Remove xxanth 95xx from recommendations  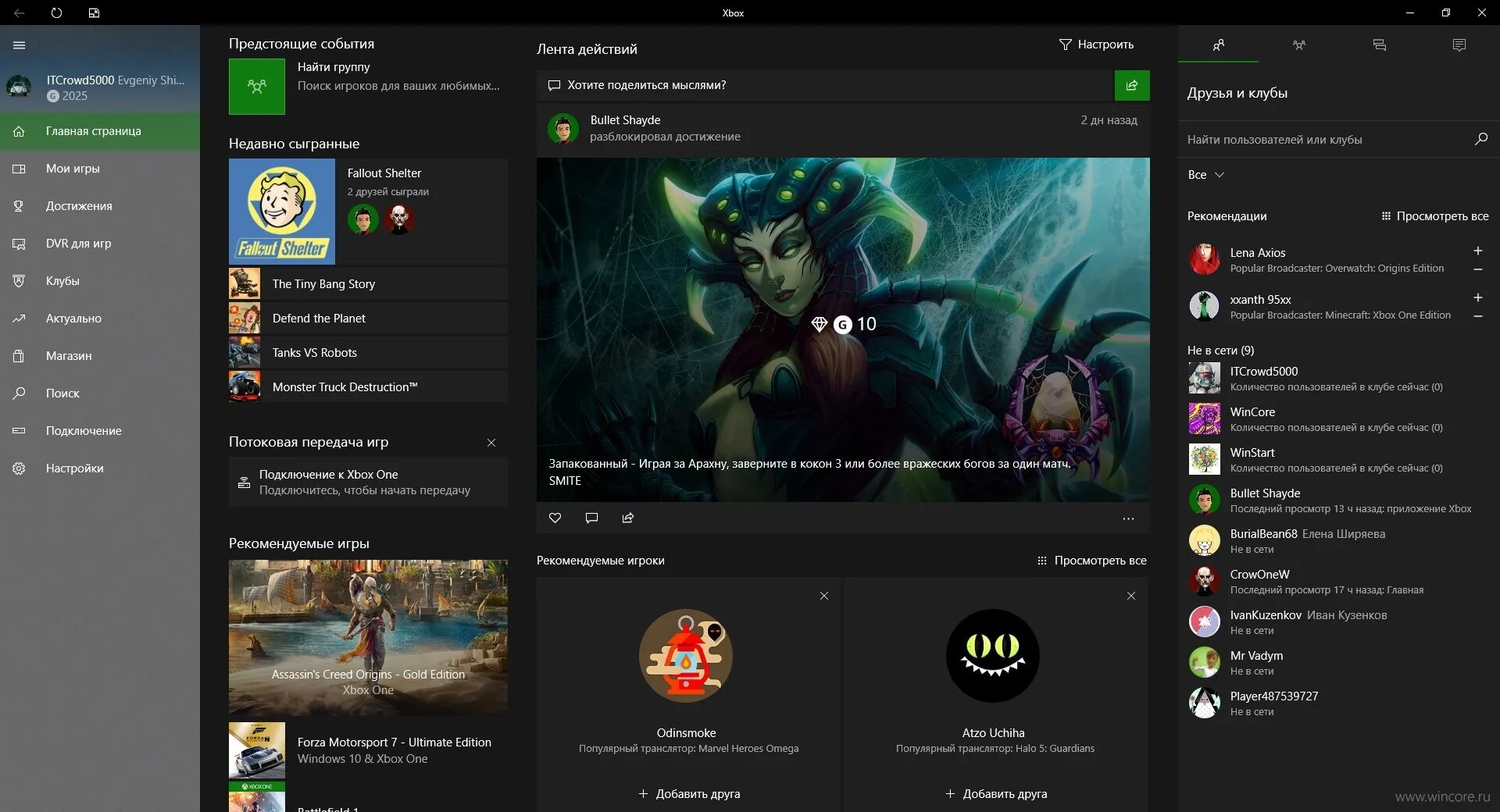pos(1478,316)
